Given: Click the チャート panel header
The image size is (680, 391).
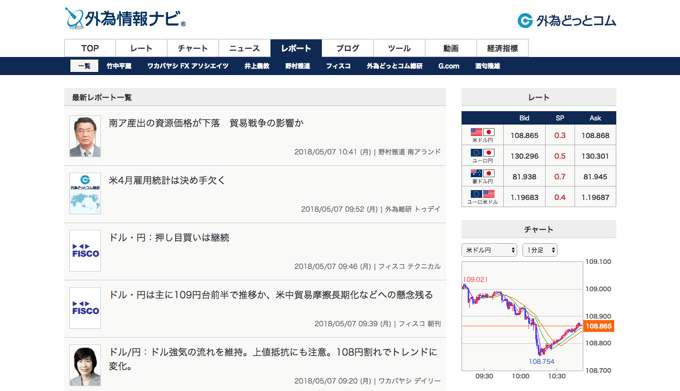Looking at the screenshot, I should pyautogui.click(x=539, y=229).
